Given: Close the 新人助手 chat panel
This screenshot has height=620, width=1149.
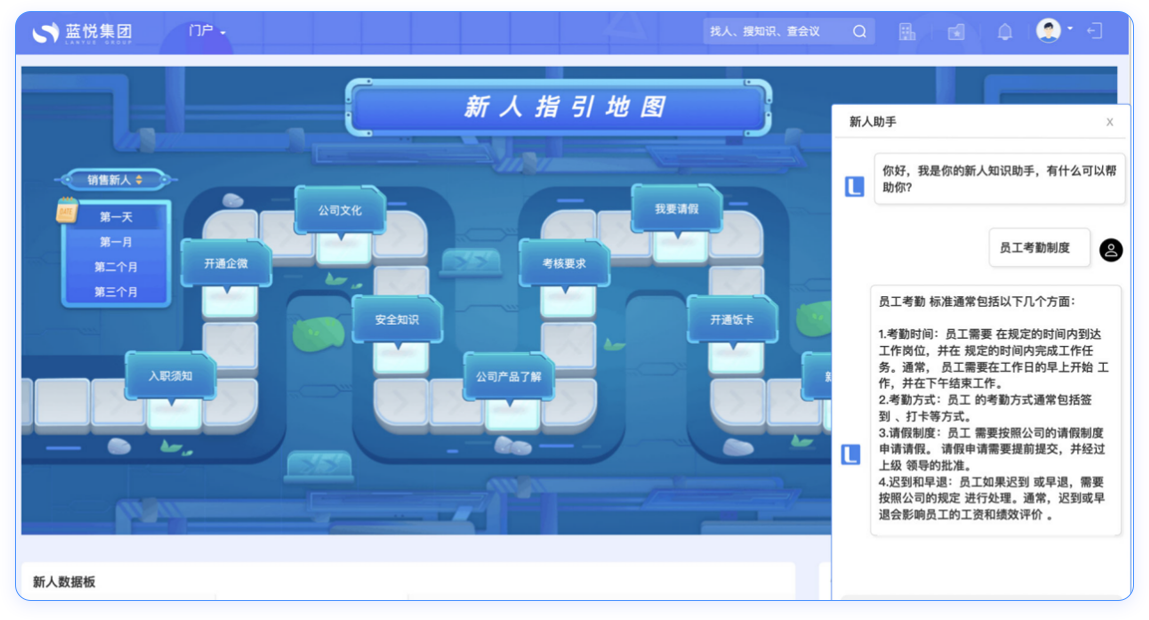Looking at the screenshot, I should [x=1109, y=122].
